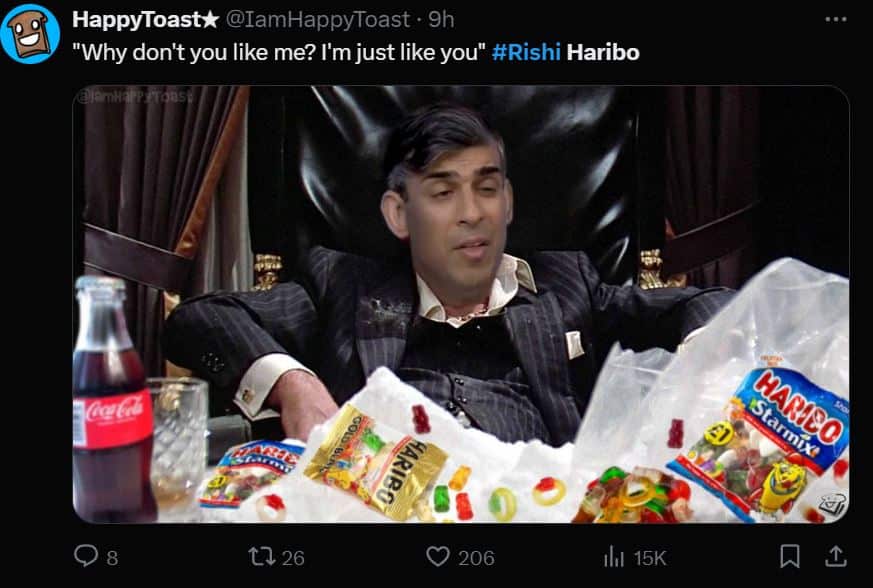Open the #Rishi hashtag link
This screenshot has height=588, width=873.
(526, 52)
